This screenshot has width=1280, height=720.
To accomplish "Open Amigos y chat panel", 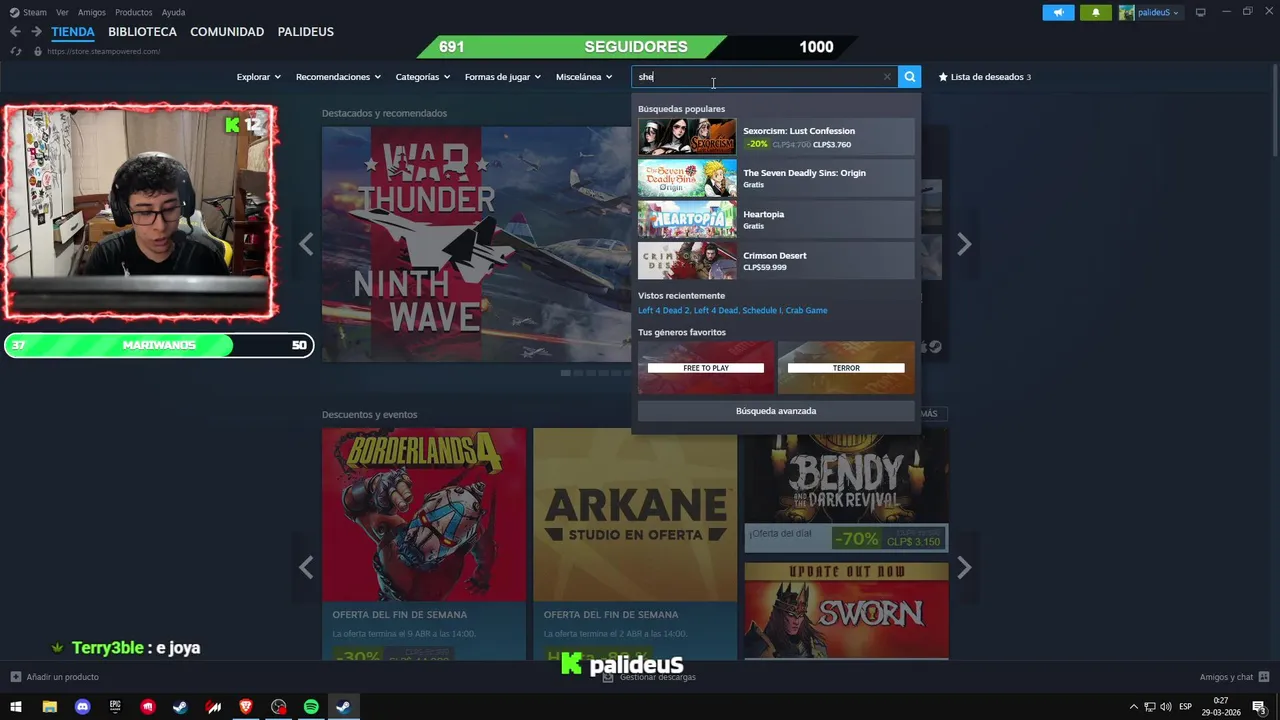I will pos(1234,677).
